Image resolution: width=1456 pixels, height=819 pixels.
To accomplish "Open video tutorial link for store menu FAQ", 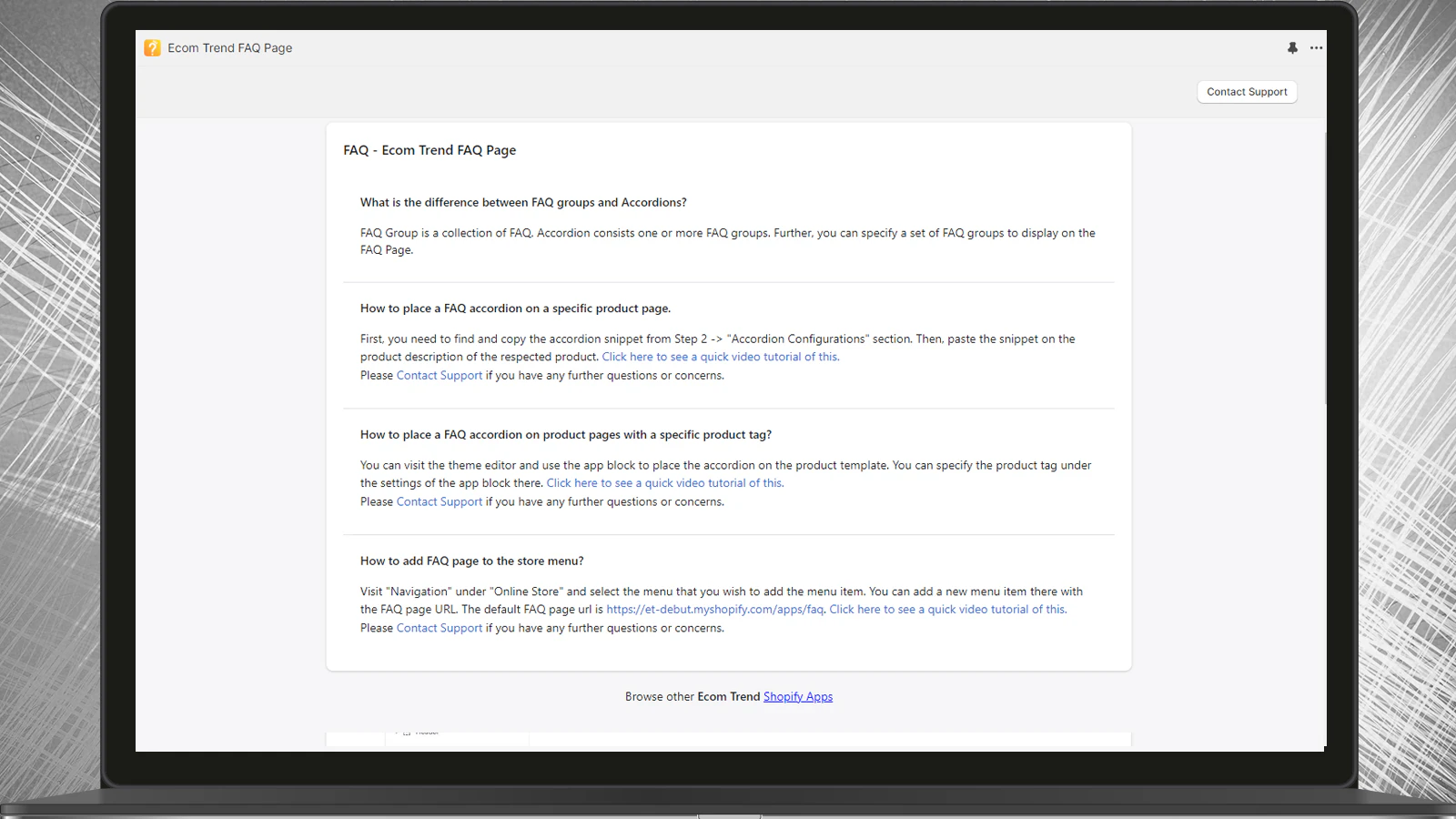I will click(948, 610).
